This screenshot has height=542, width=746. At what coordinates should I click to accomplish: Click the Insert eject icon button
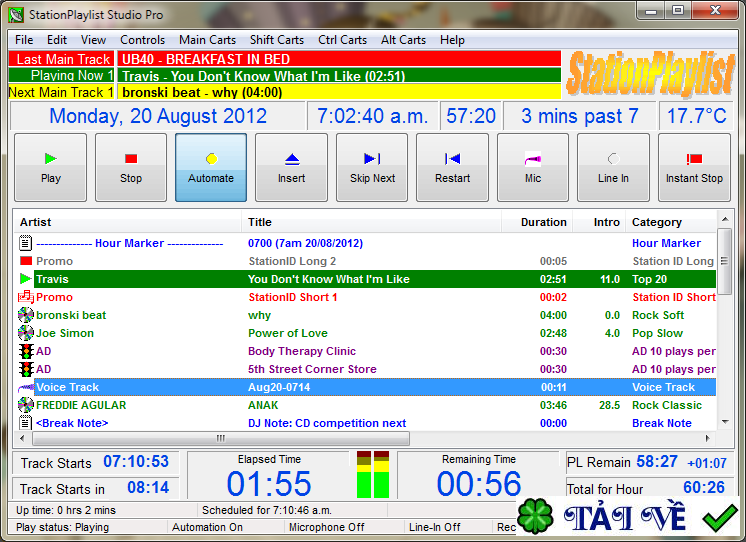[292, 167]
